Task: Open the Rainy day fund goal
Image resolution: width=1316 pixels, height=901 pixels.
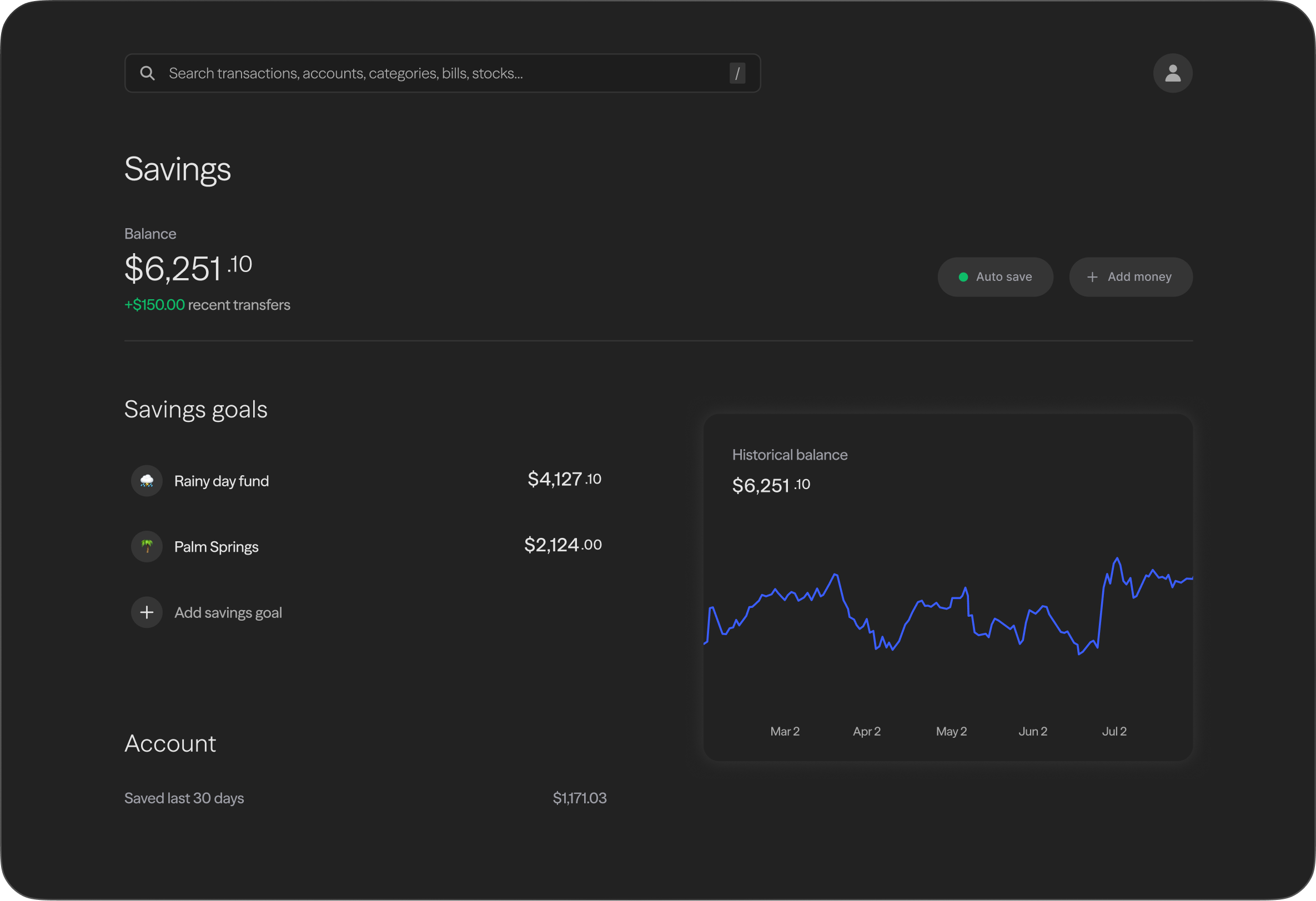Action: [x=222, y=481]
